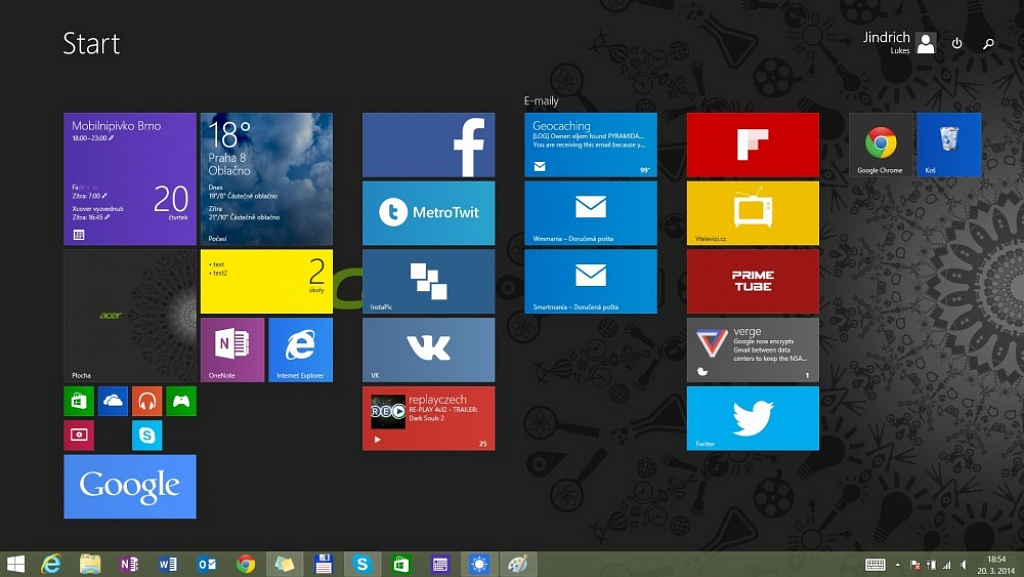Launch the MetroTwit tile
This screenshot has width=1024, height=577.
[x=428, y=213]
